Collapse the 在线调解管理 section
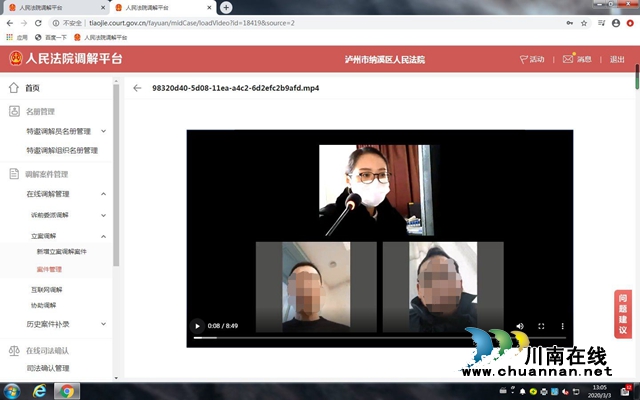This screenshot has height=400, width=640. click(103, 193)
